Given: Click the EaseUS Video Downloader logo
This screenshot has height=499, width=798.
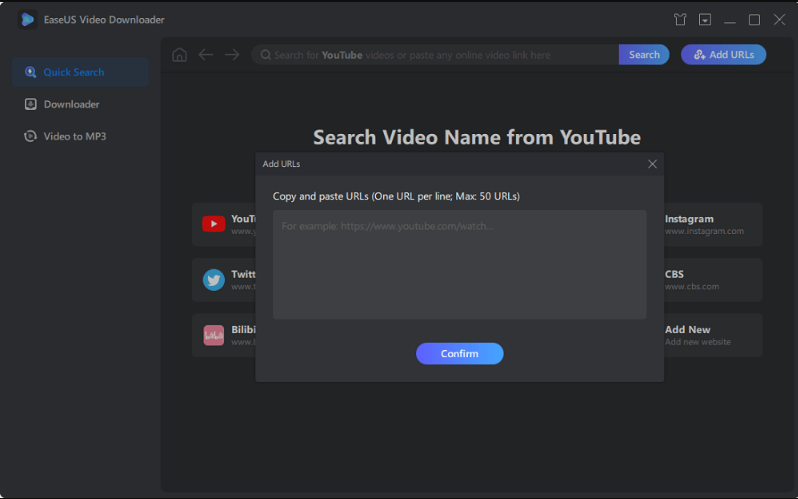Looking at the screenshot, I should (28, 20).
